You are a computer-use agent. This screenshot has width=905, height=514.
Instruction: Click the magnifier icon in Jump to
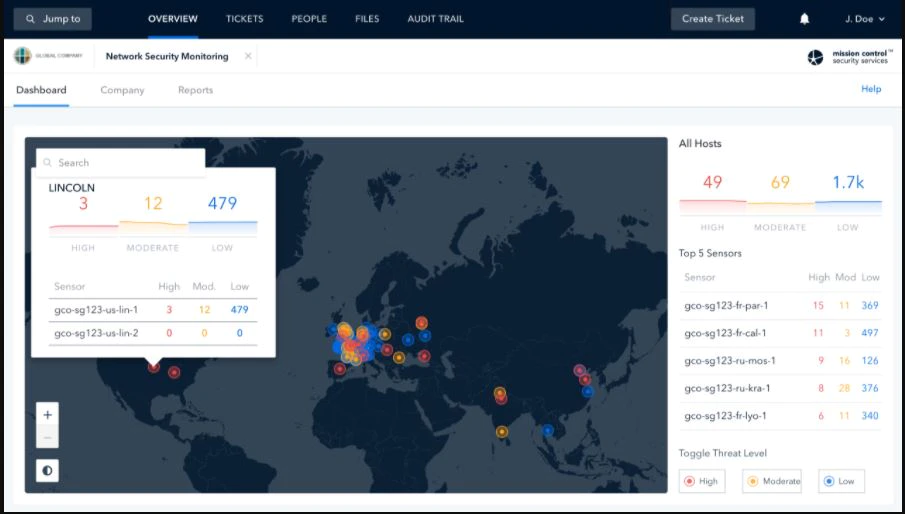(31, 19)
